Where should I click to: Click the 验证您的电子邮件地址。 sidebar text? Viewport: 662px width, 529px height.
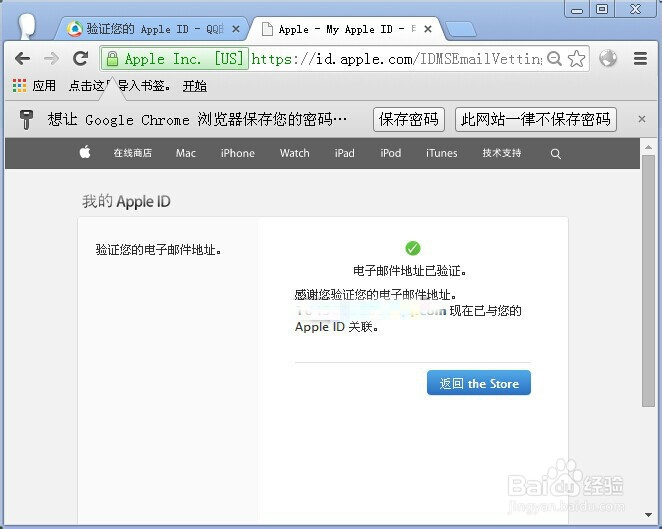point(159,250)
